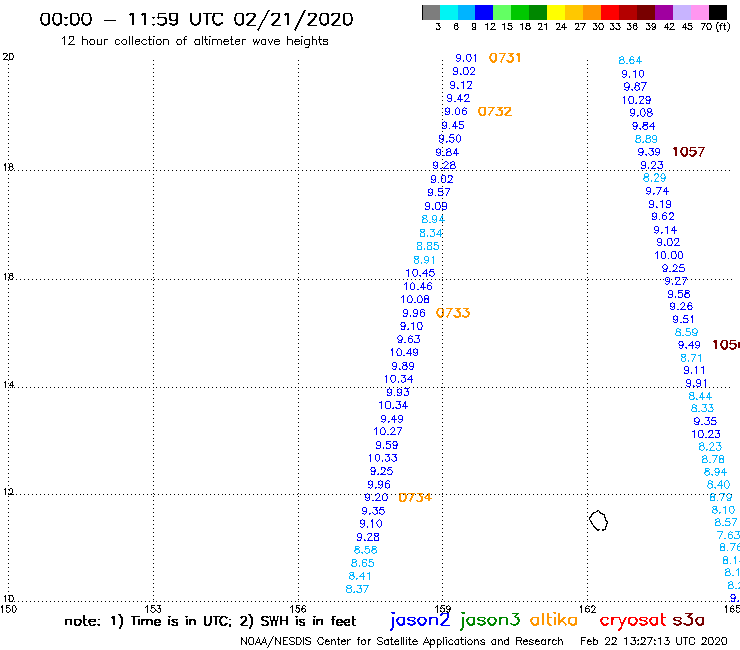The width and height of the screenshot is (740, 650).
Task: Pick the black swatch in the legend
Action: pyautogui.click(x=718, y=12)
